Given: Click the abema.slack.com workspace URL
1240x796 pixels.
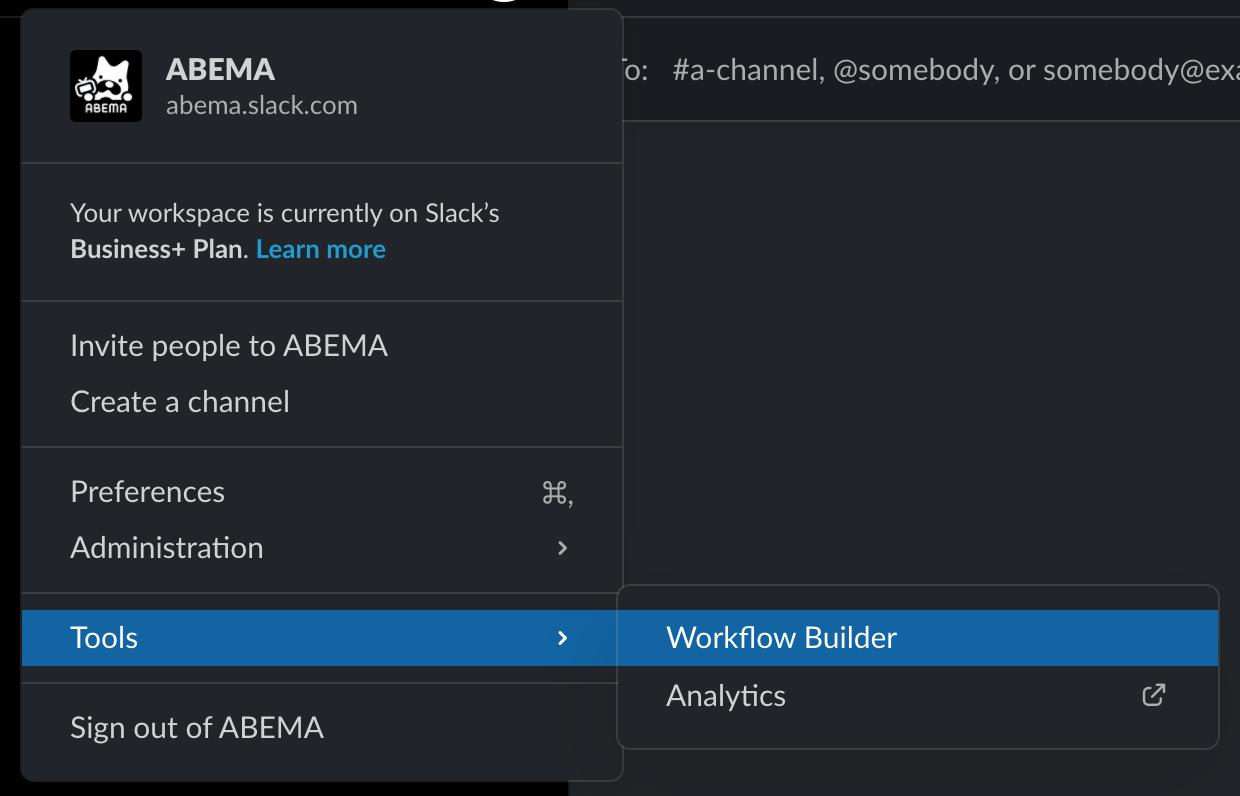Looking at the screenshot, I should (x=262, y=105).
